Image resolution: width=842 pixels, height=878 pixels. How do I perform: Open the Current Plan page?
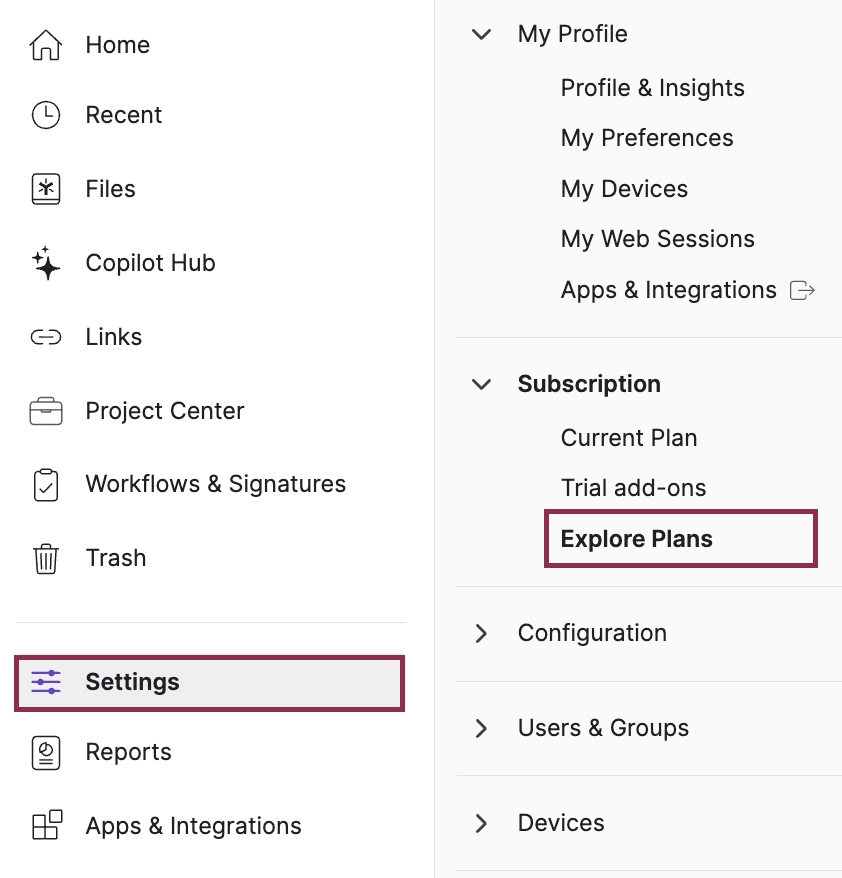tap(629, 438)
